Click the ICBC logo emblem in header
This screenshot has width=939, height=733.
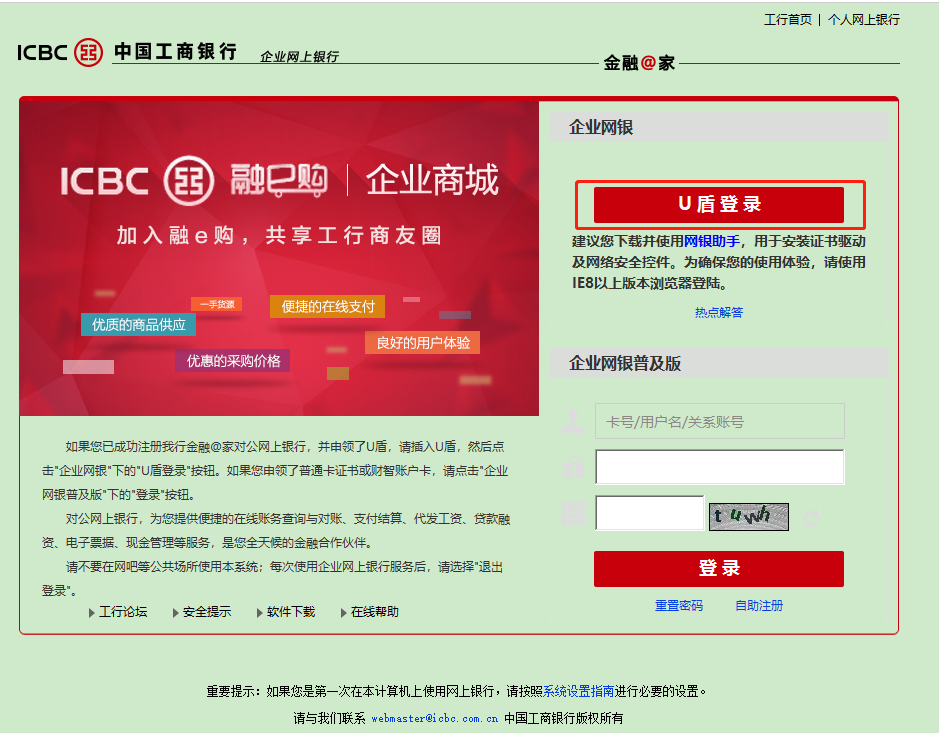pos(88,52)
